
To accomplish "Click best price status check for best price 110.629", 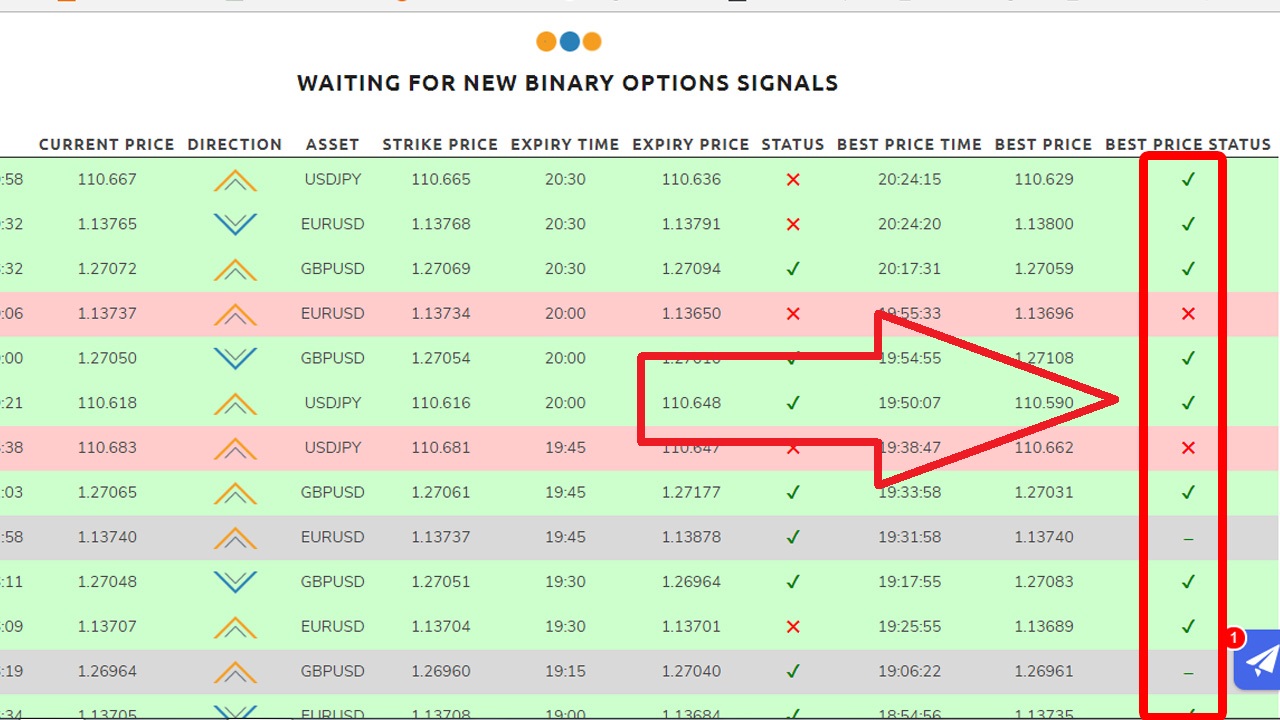I will click(x=1188, y=180).
